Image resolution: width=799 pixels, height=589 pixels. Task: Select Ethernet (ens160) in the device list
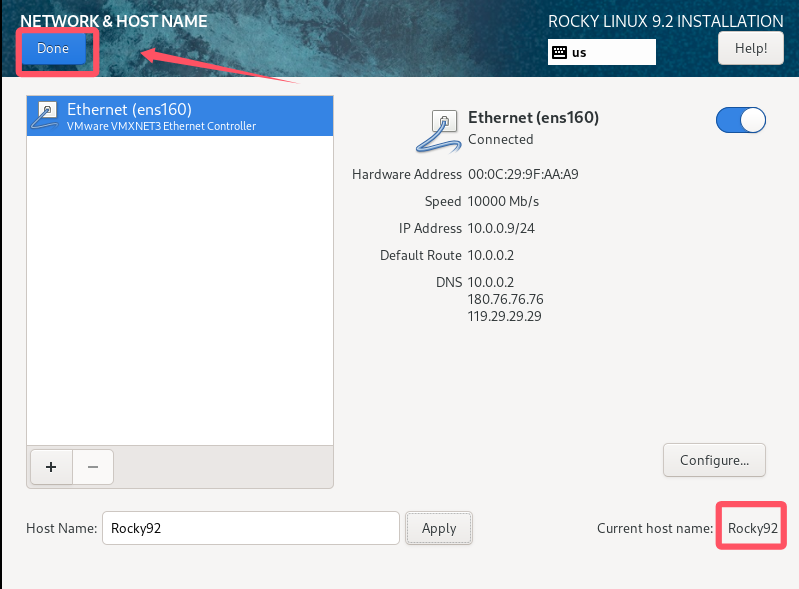[x=180, y=116]
